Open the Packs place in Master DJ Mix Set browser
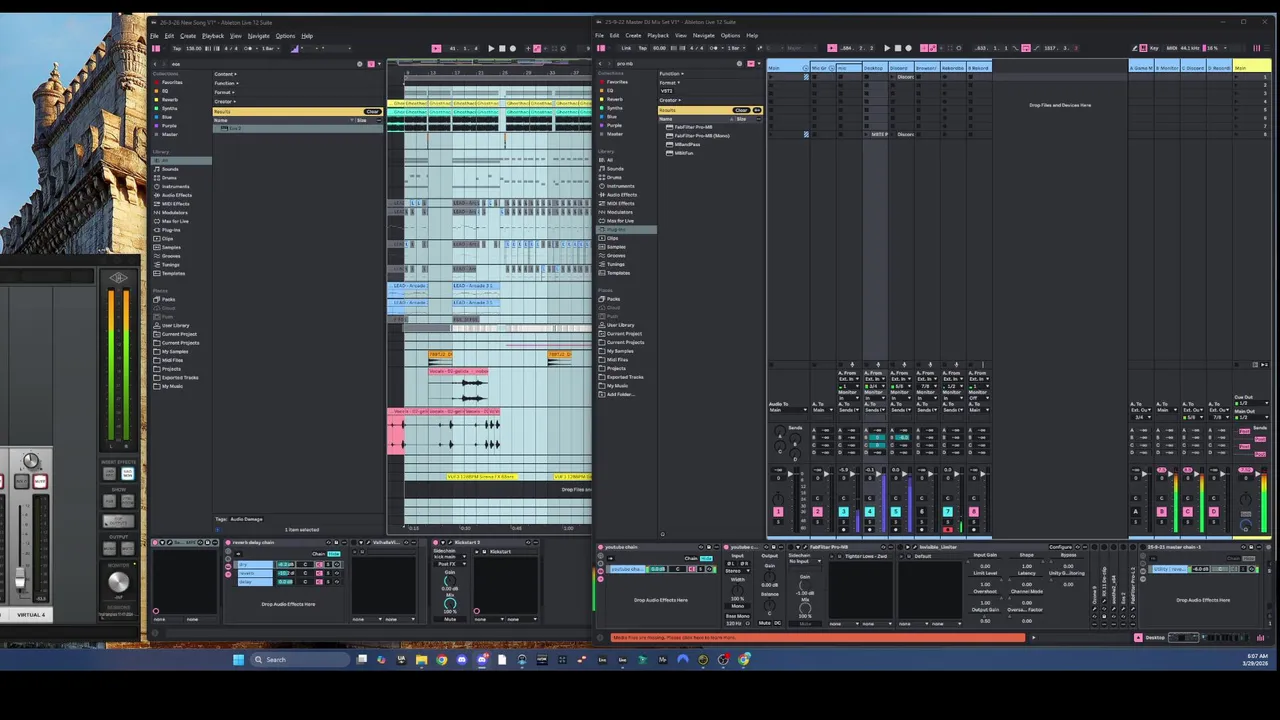Image resolution: width=1280 pixels, height=720 pixels. pos(614,299)
